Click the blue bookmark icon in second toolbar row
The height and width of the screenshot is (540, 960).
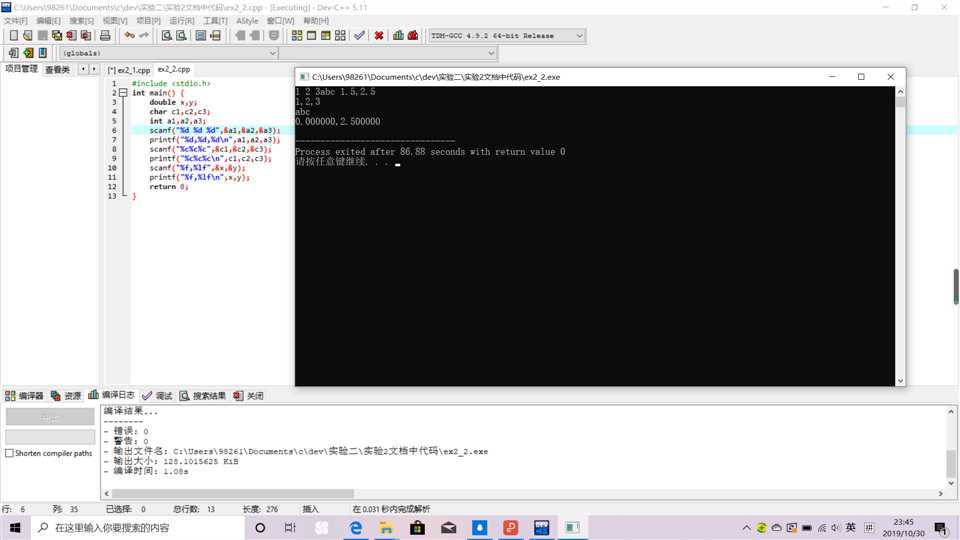tap(43, 53)
